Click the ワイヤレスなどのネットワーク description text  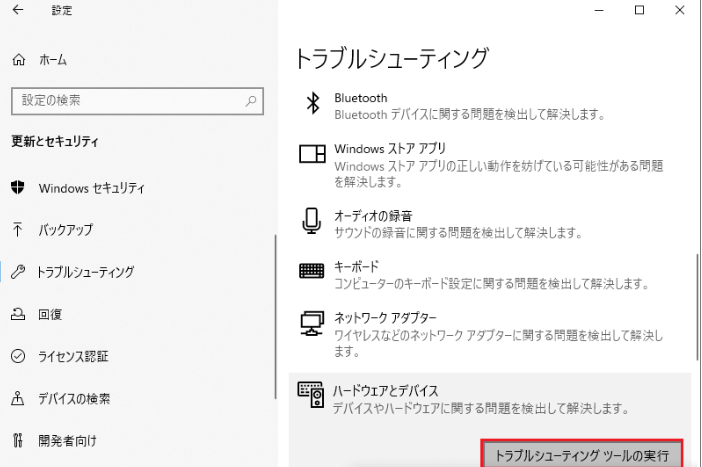pyautogui.click(x=499, y=343)
